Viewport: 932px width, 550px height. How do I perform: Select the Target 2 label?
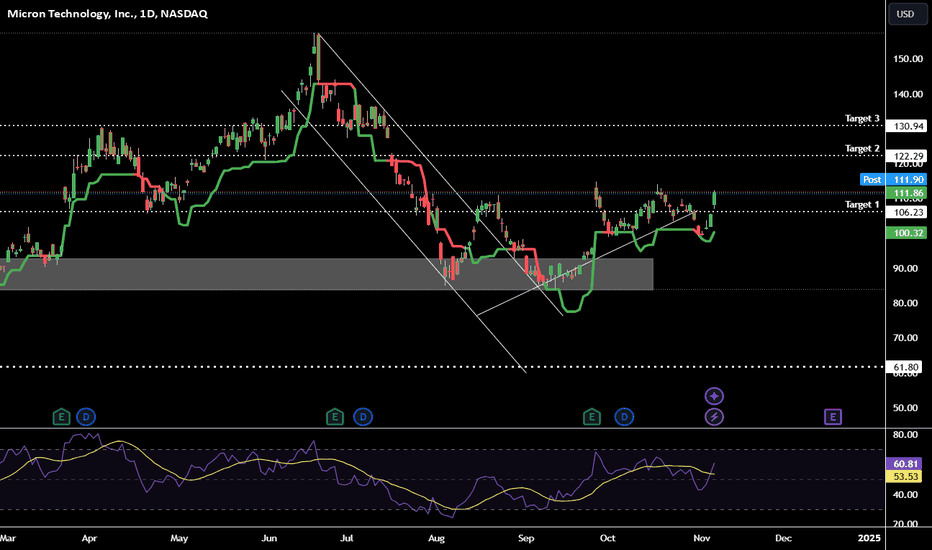tap(862, 148)
